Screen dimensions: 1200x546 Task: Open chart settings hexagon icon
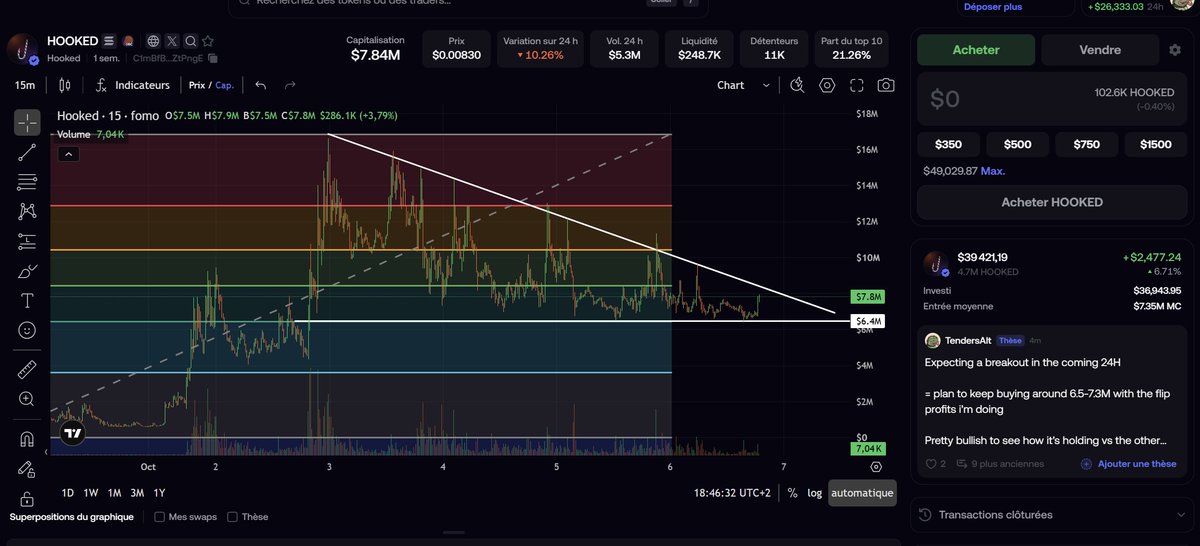coord(827,85)
